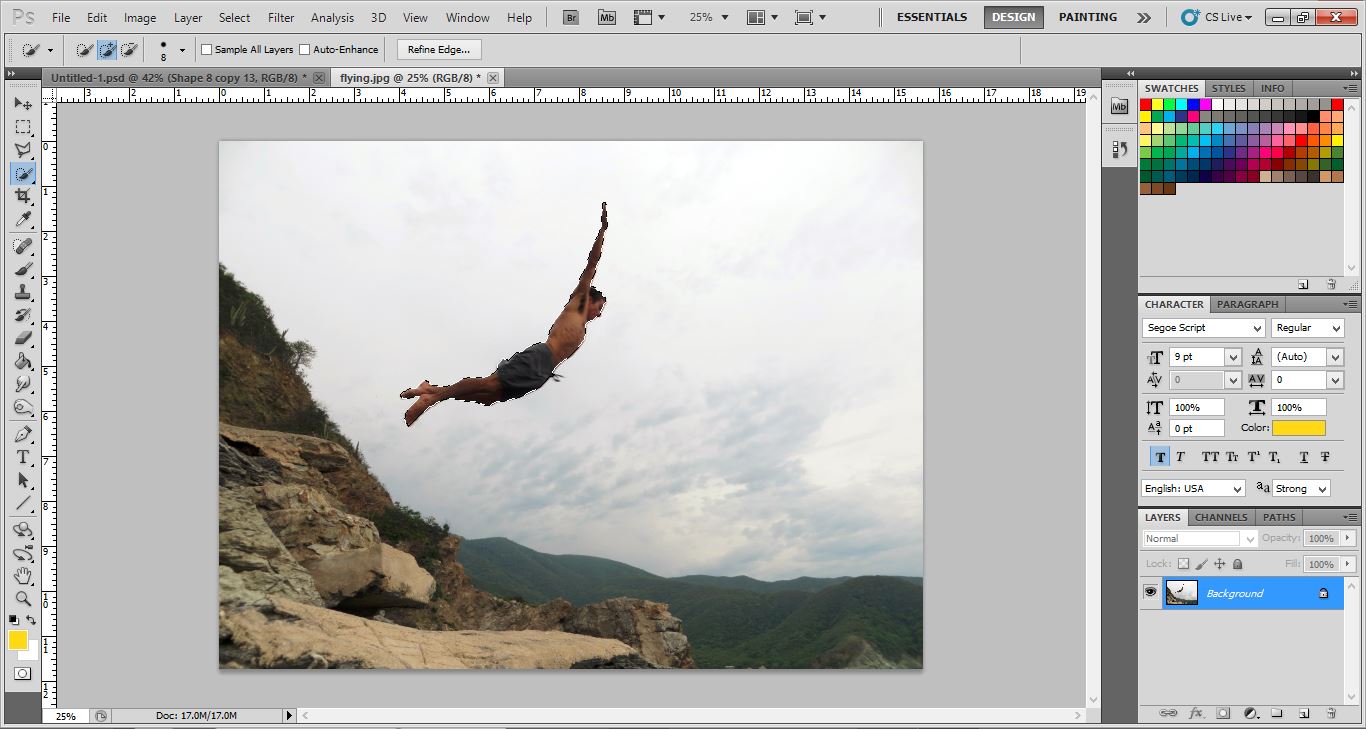Click the Create new layer icon

coord(1304,713)
